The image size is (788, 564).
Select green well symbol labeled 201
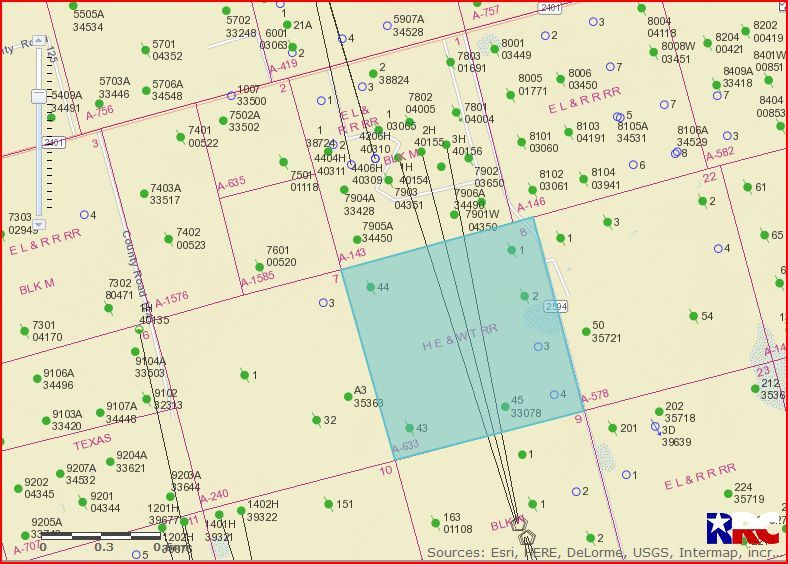click(x=612, y=428)
